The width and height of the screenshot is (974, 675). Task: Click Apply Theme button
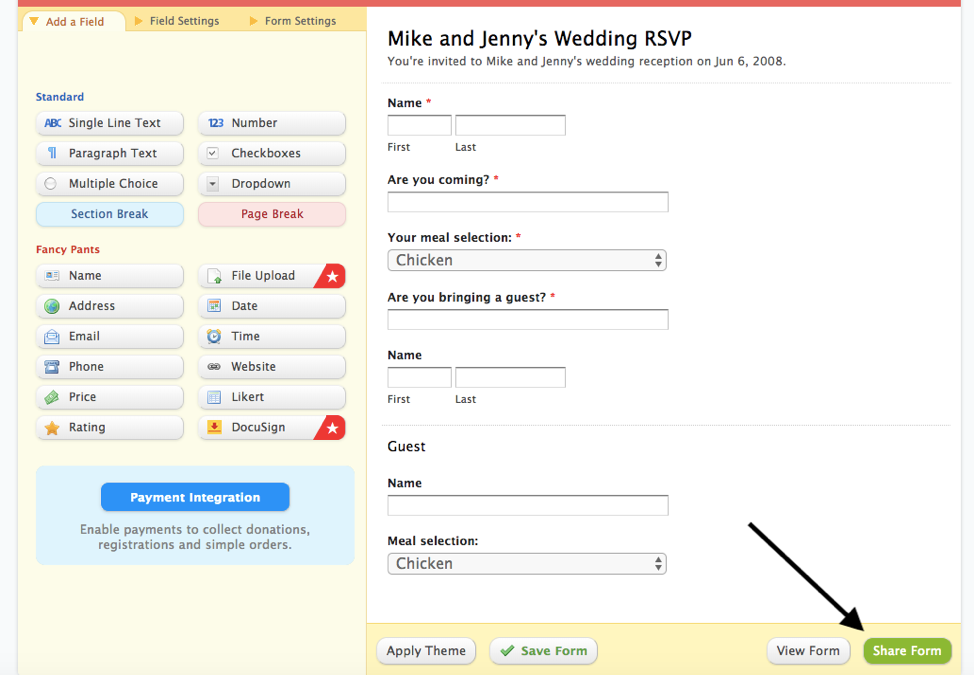click(x=426, y=651)
